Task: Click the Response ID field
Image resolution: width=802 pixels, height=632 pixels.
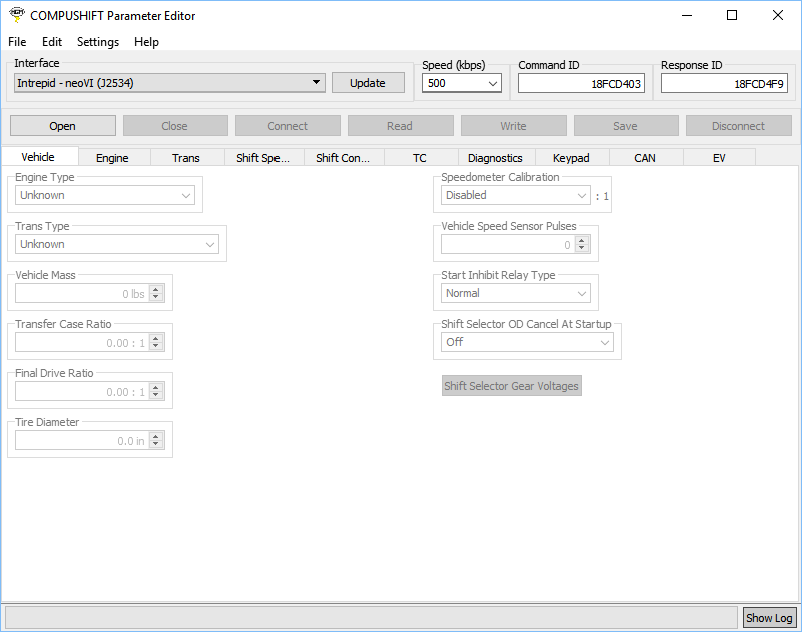Action: [724, 84]
